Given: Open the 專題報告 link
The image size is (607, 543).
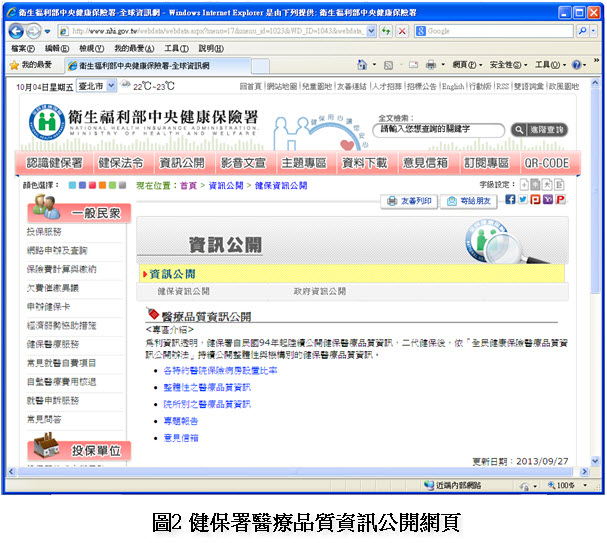Looking at the screenshot, I should tap(181, 421).
